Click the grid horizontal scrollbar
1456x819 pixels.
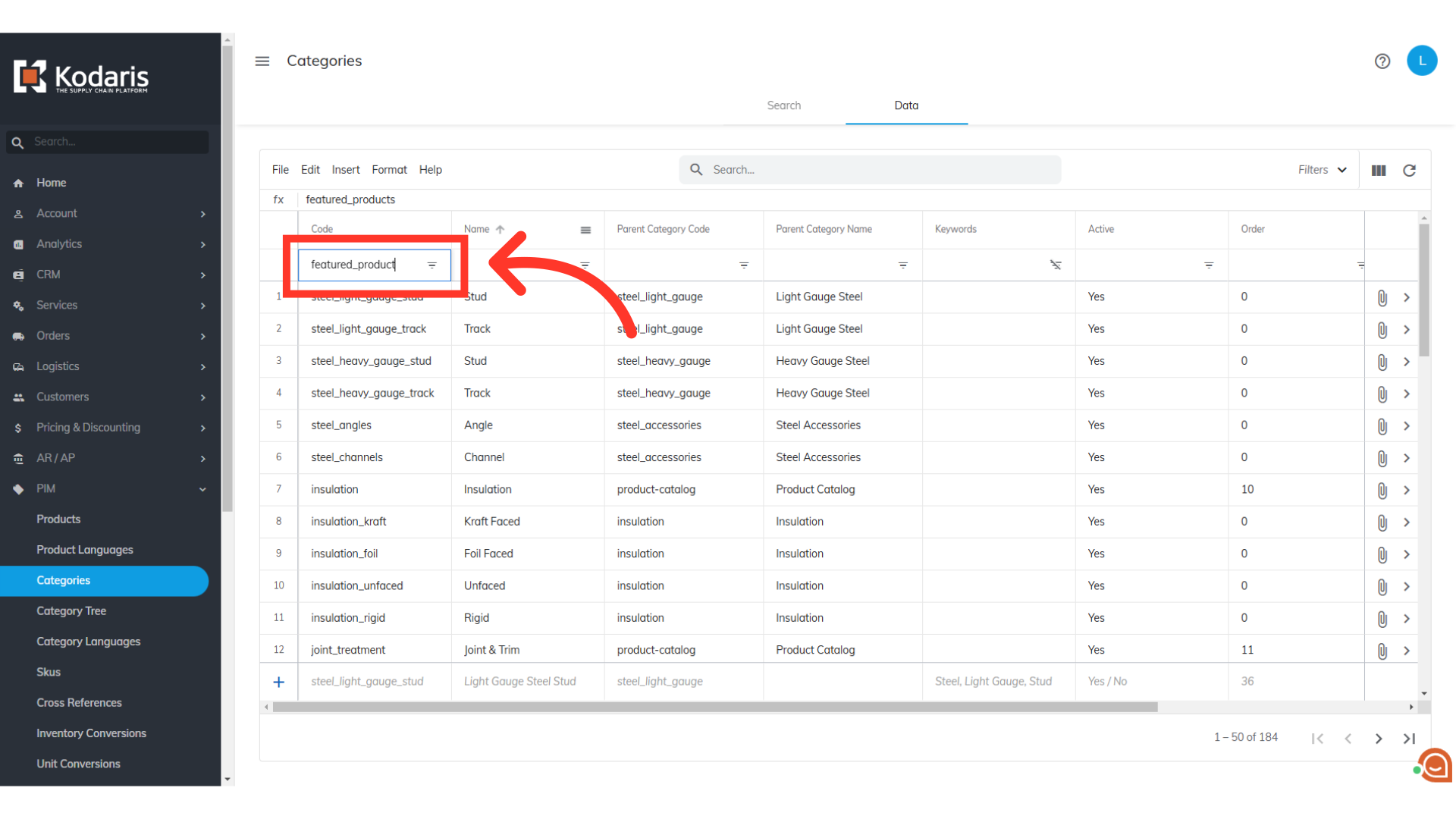tap(714, 708)
